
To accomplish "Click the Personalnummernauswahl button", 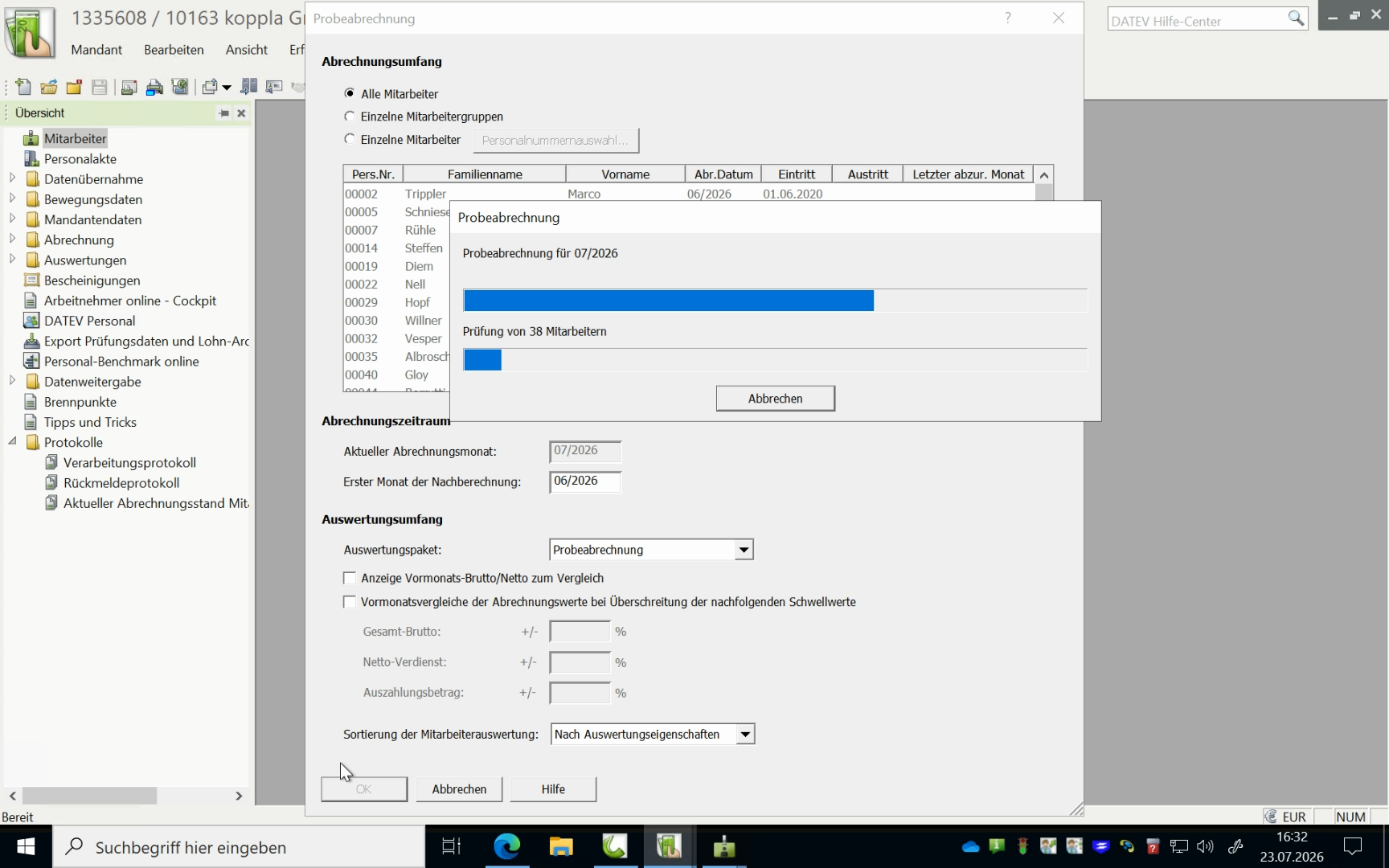I will coord(555,140).
